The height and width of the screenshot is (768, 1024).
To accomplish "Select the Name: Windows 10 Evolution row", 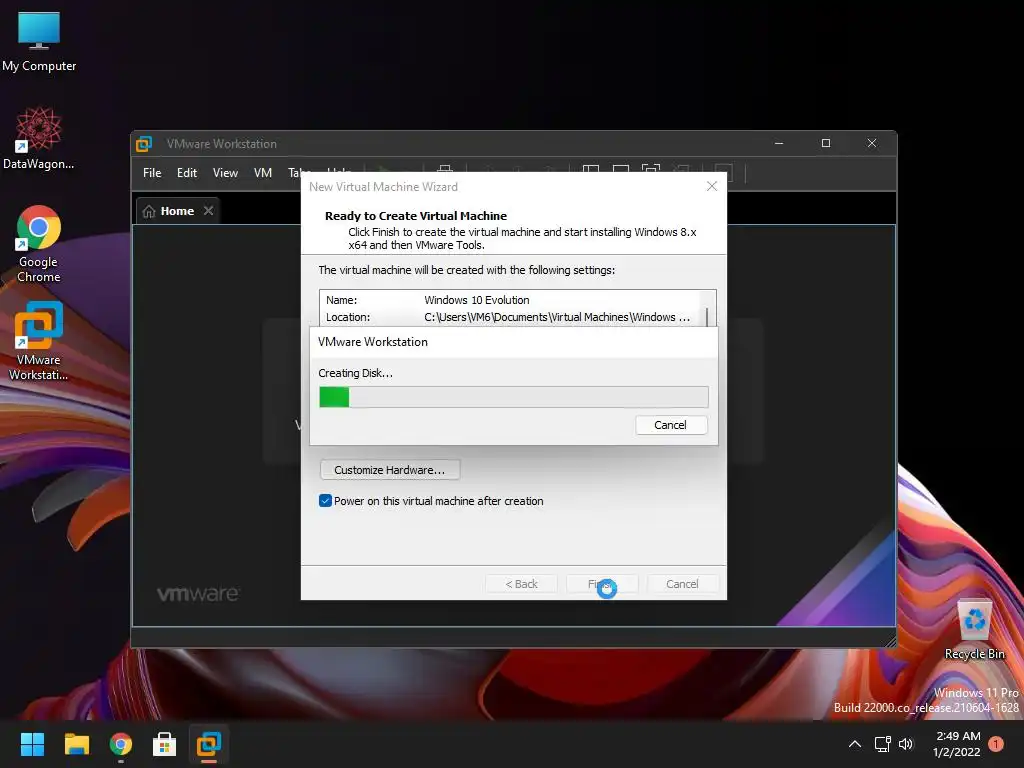I will click(507, 300).
